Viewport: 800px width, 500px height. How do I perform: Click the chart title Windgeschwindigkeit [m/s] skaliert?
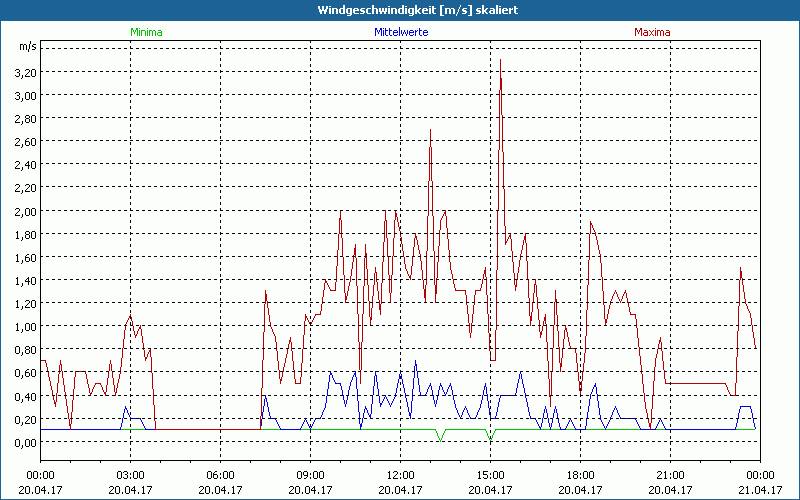point(400,10)
